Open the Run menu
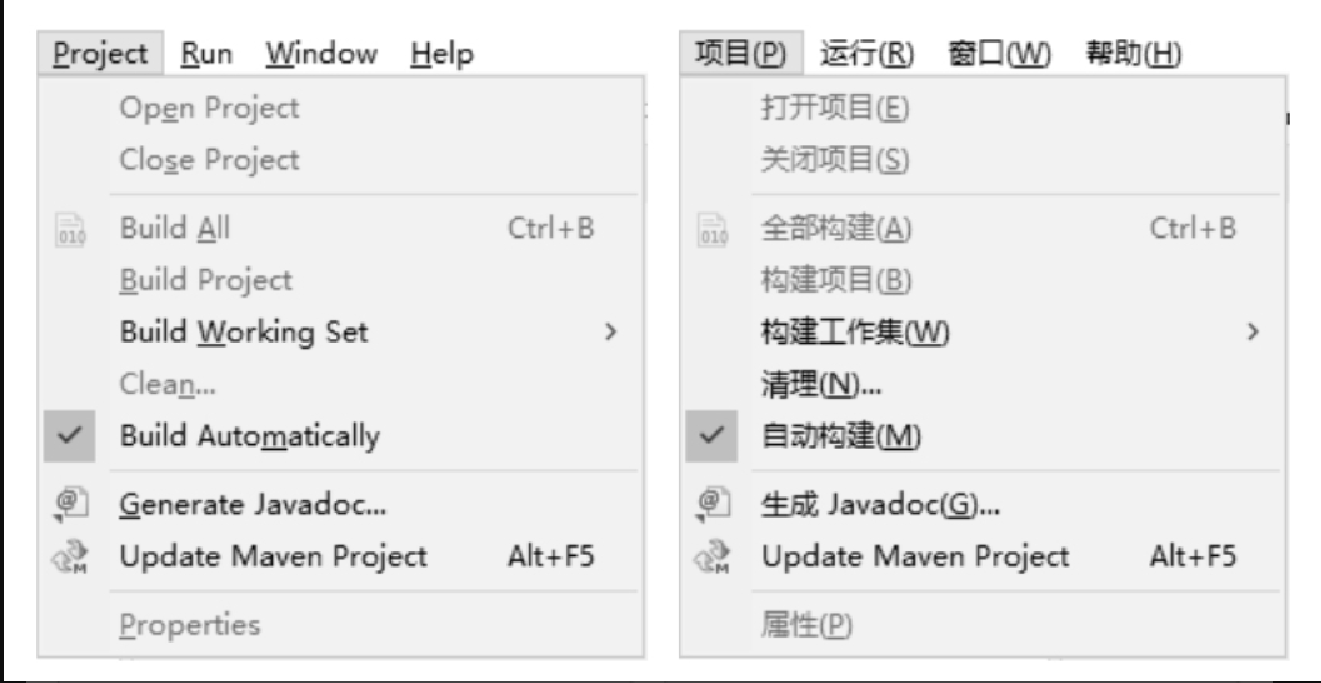 [x=207, y=53]
